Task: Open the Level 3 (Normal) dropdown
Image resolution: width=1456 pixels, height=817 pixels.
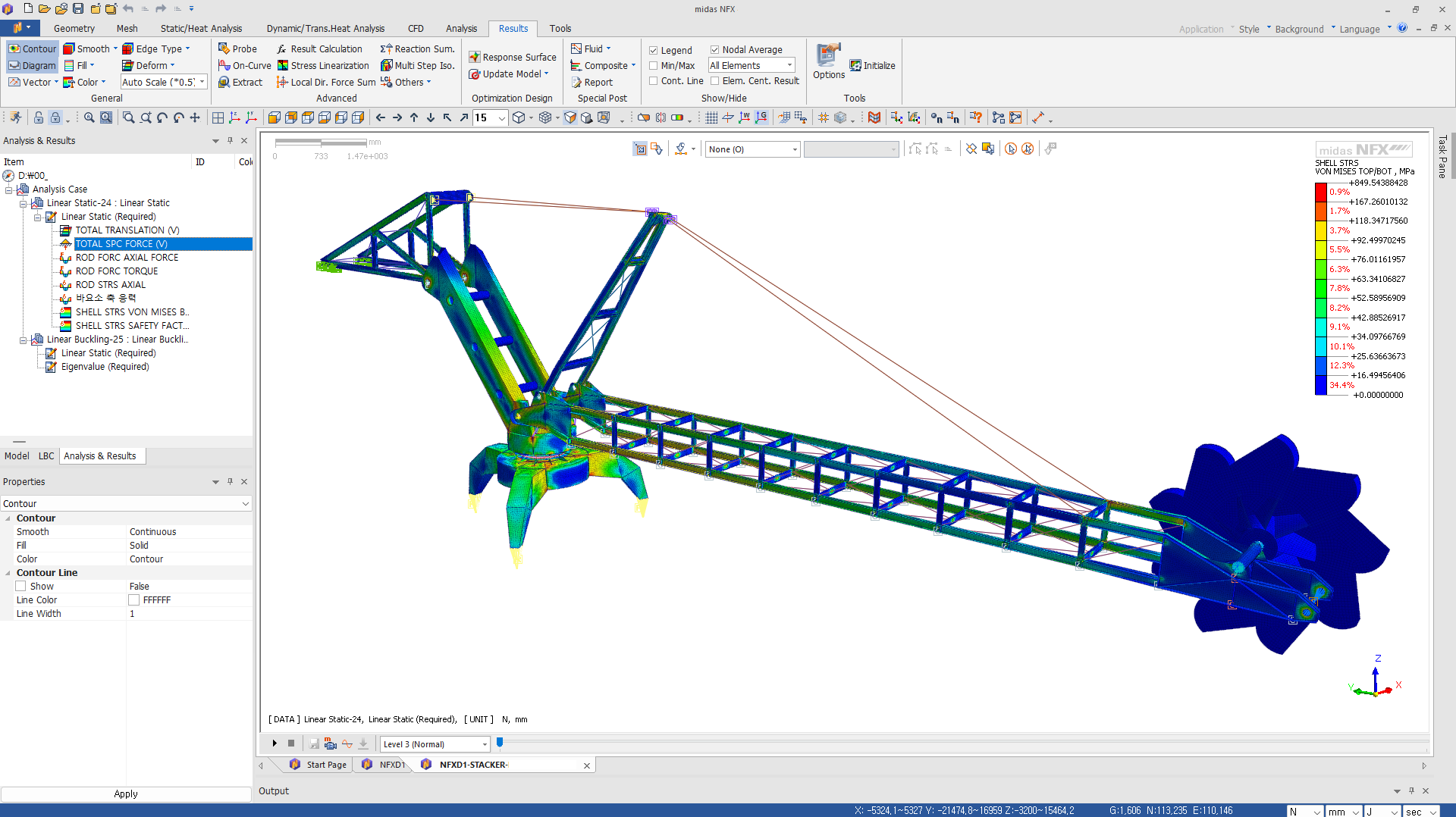Action: (x=485, y=744)
